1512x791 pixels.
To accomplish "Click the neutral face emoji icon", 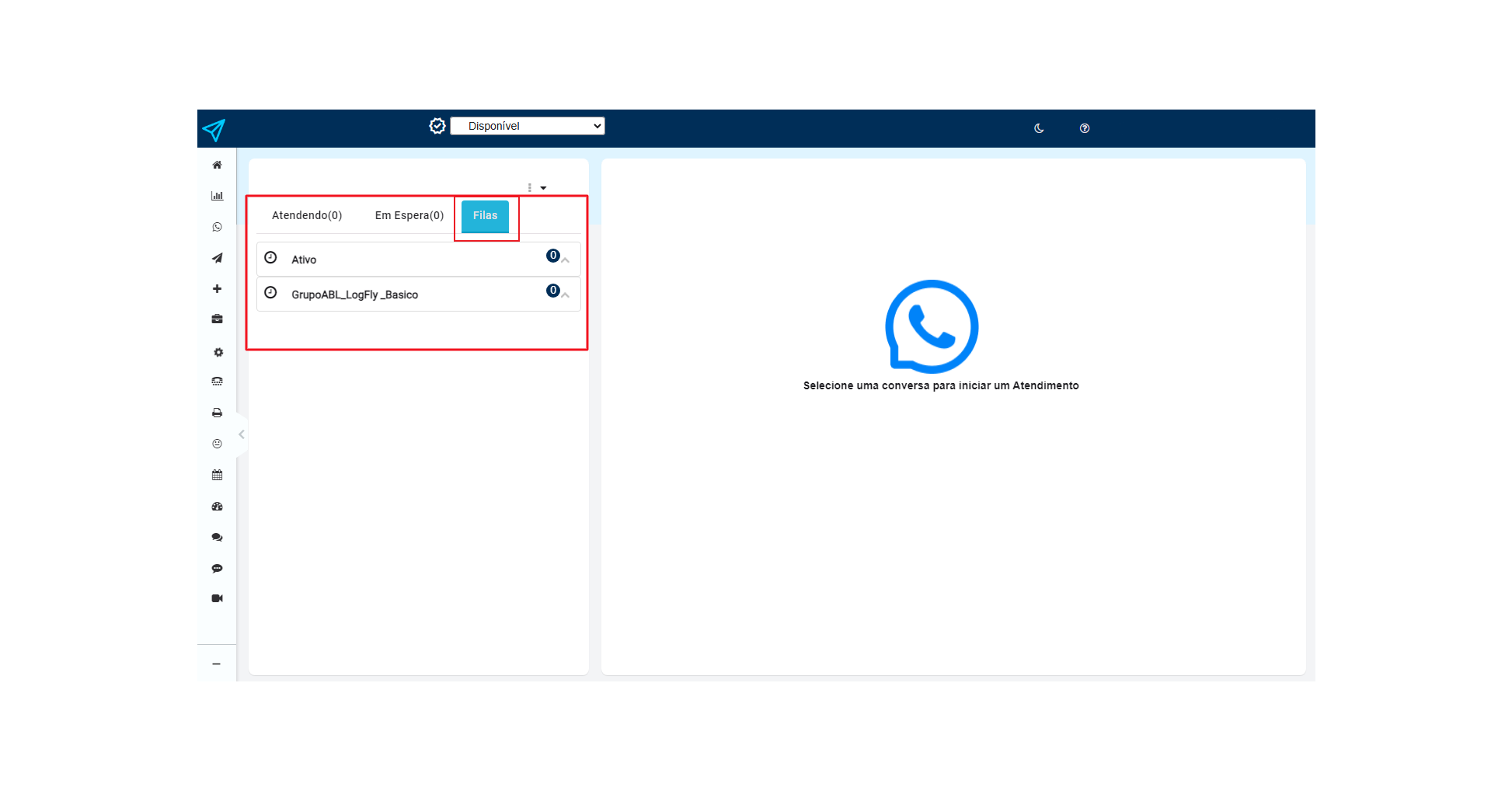I will (217, 444).
